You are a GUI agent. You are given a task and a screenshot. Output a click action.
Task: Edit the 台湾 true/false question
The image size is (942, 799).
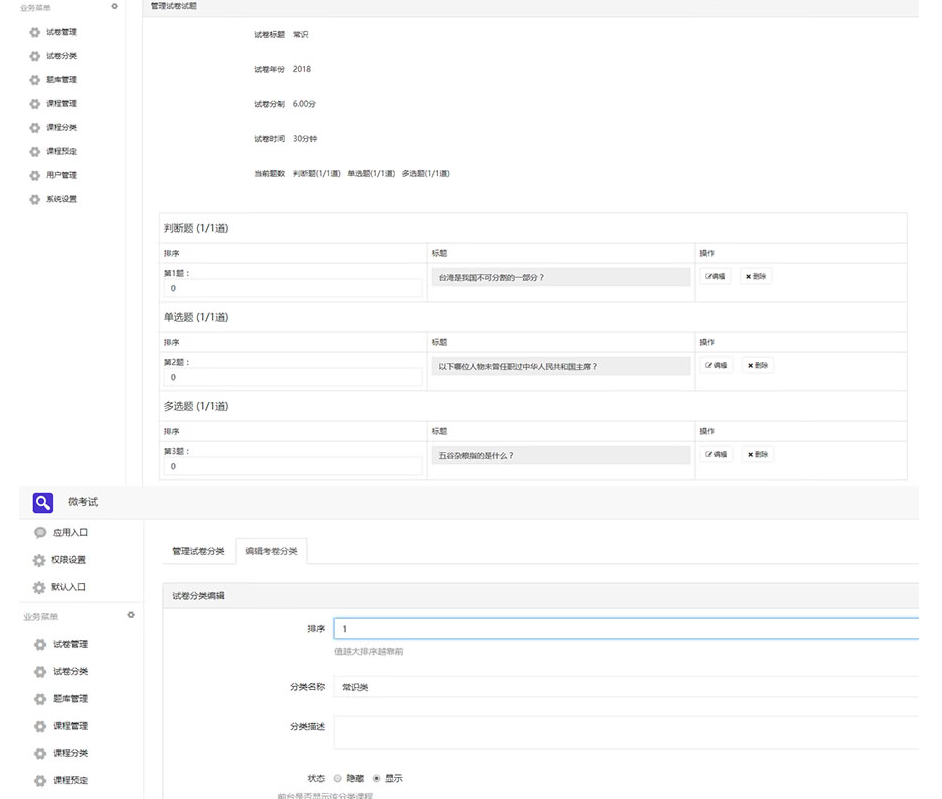click(x=716, y=277)
